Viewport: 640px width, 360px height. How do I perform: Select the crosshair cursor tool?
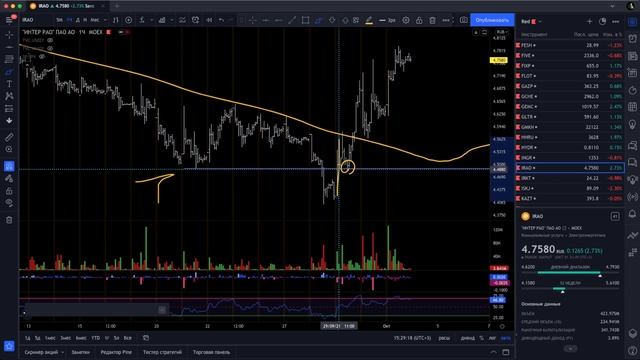[9, 35]
